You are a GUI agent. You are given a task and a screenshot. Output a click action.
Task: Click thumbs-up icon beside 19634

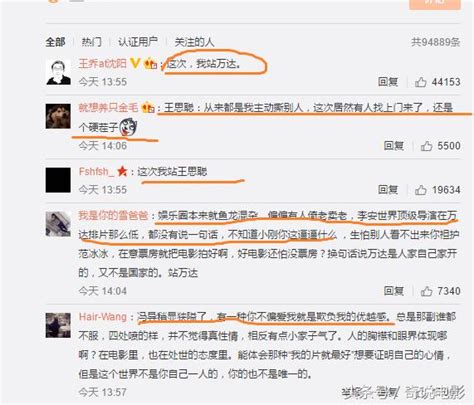(x=420, y=190)
